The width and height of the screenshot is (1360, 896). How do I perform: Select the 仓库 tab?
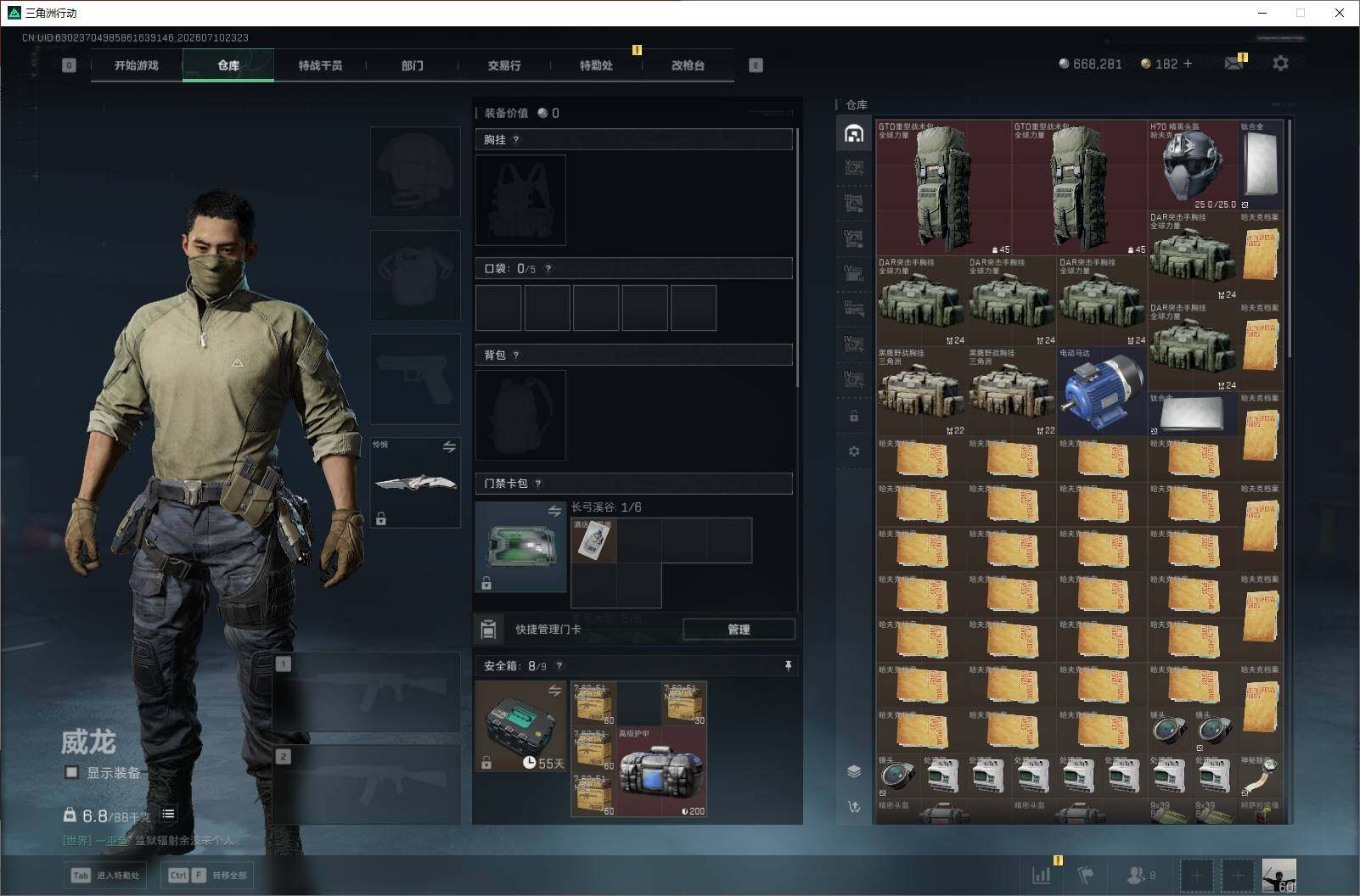[x=228, y=65]
